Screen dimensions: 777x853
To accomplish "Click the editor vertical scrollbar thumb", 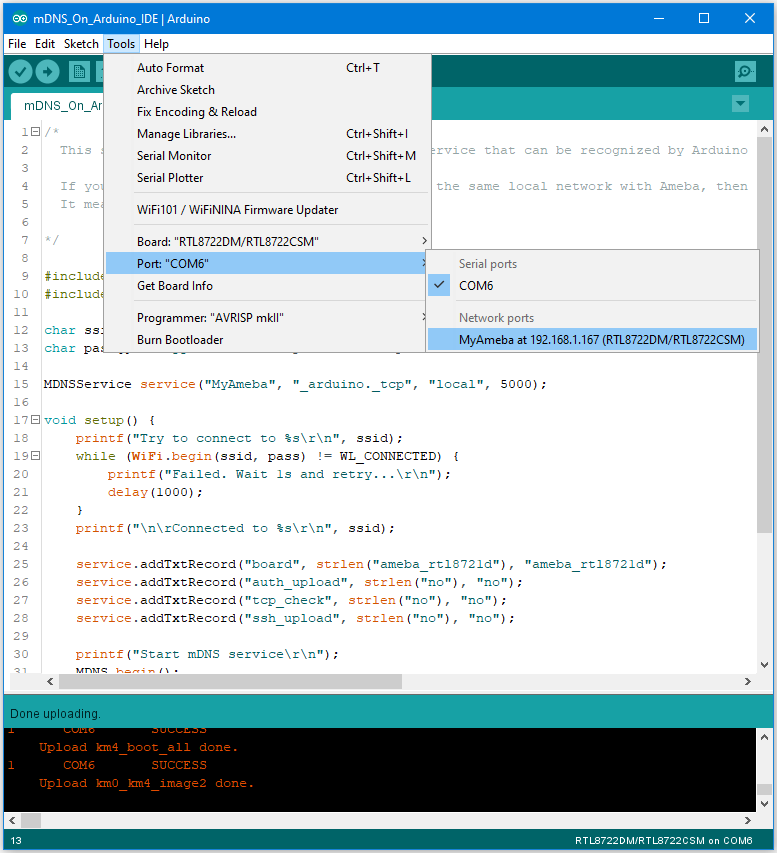I will click(764, 335).
